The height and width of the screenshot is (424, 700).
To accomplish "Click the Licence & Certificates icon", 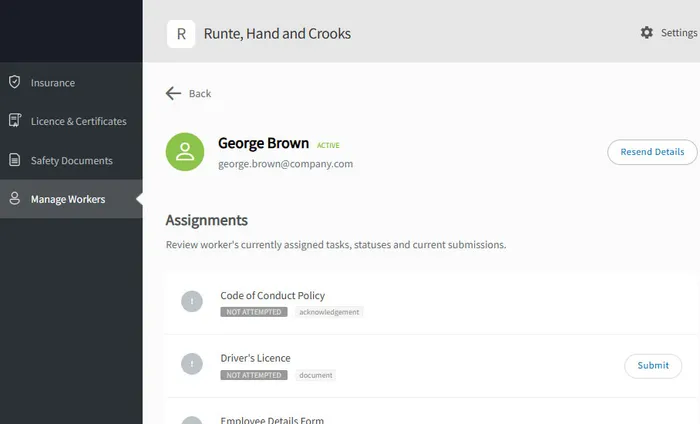I will coord(14,121).
